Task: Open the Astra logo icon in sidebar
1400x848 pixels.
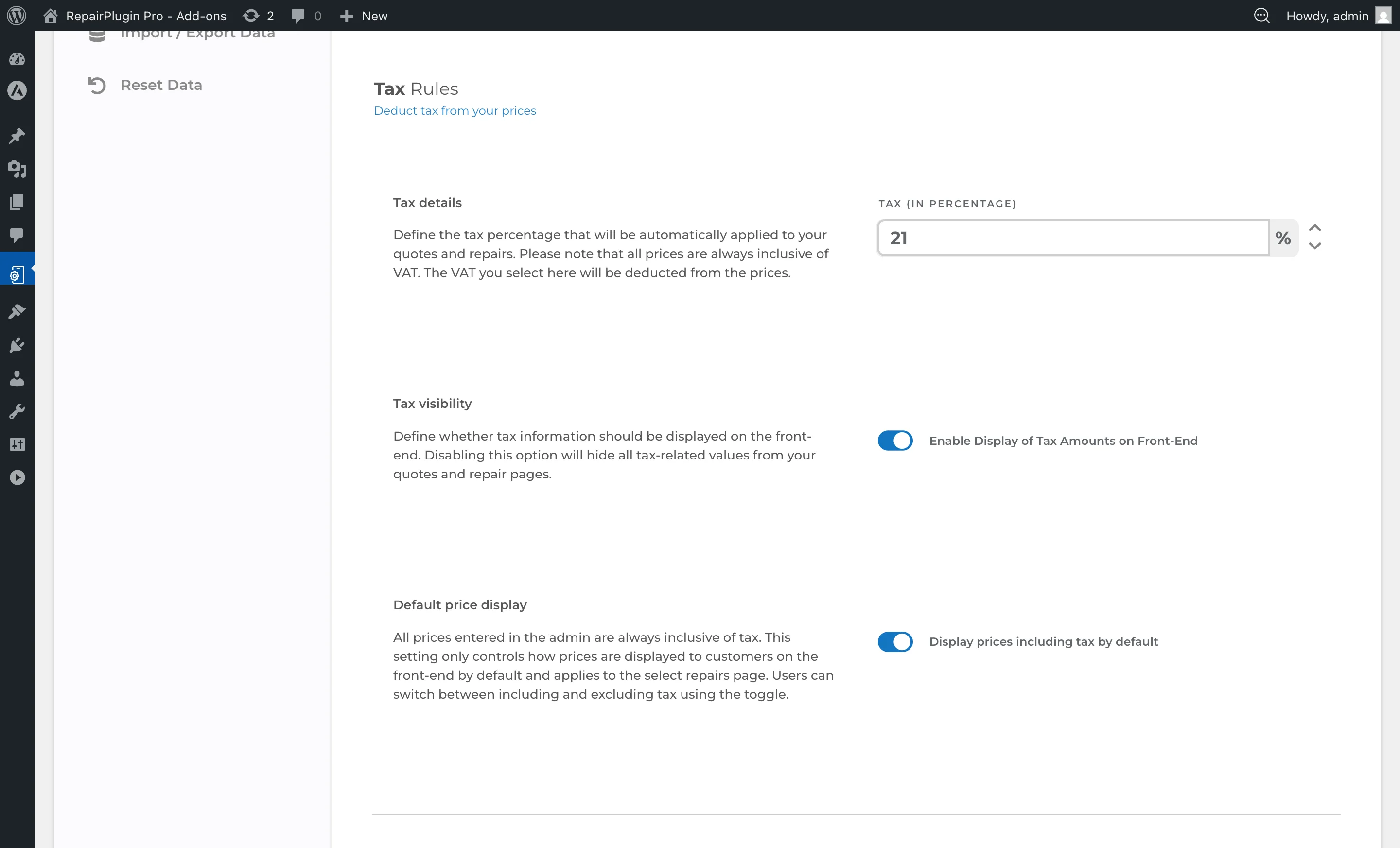Action: 17,90
